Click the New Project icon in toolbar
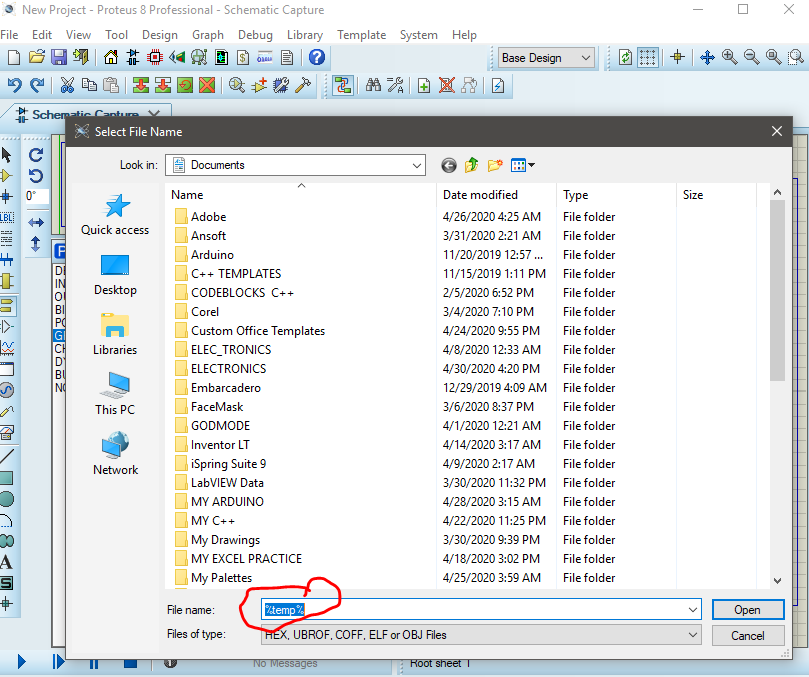Viewport: 809px width, 677px height. [14, 57]
